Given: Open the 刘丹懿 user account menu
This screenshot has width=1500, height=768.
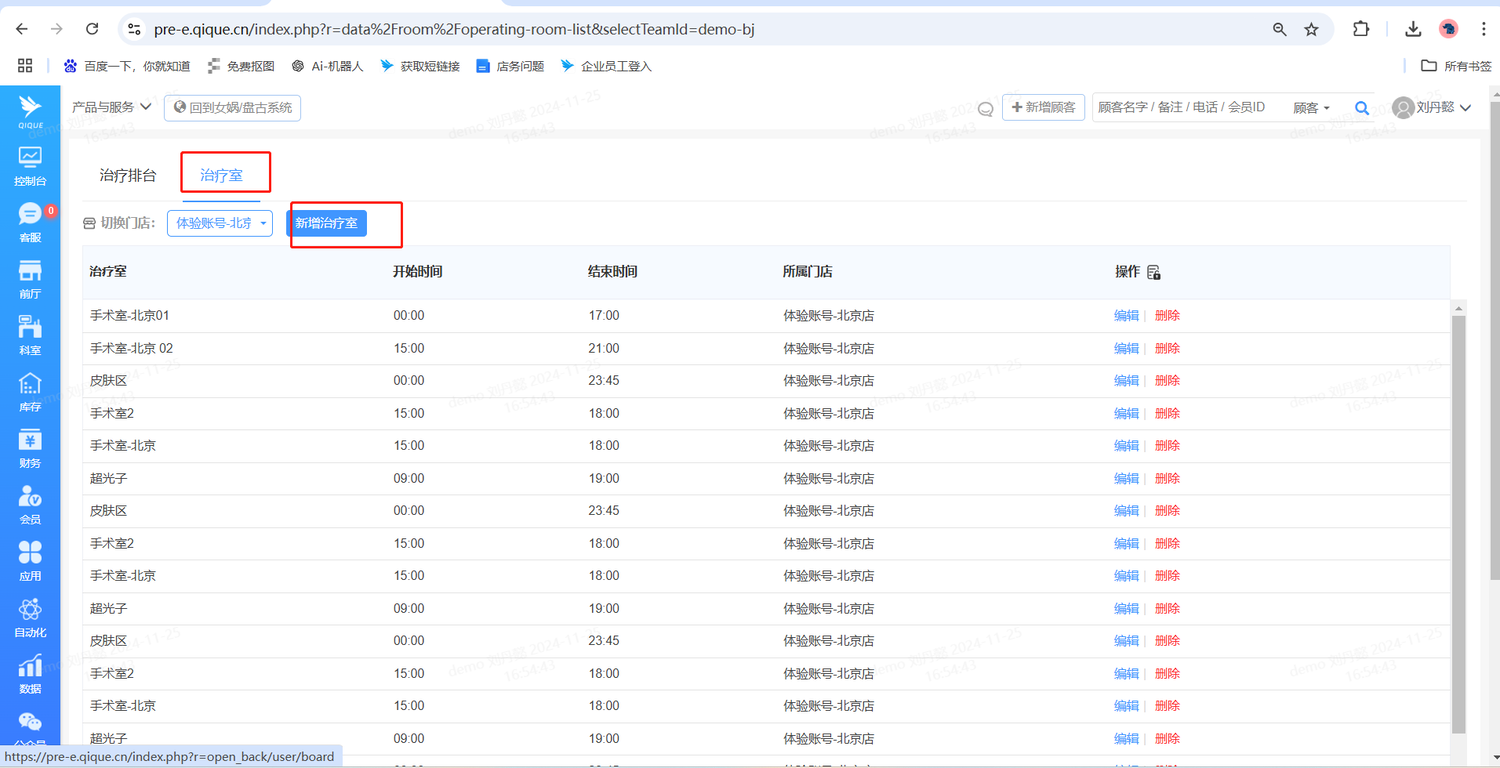Looking at the screenshot, I should coord(1433,108).
